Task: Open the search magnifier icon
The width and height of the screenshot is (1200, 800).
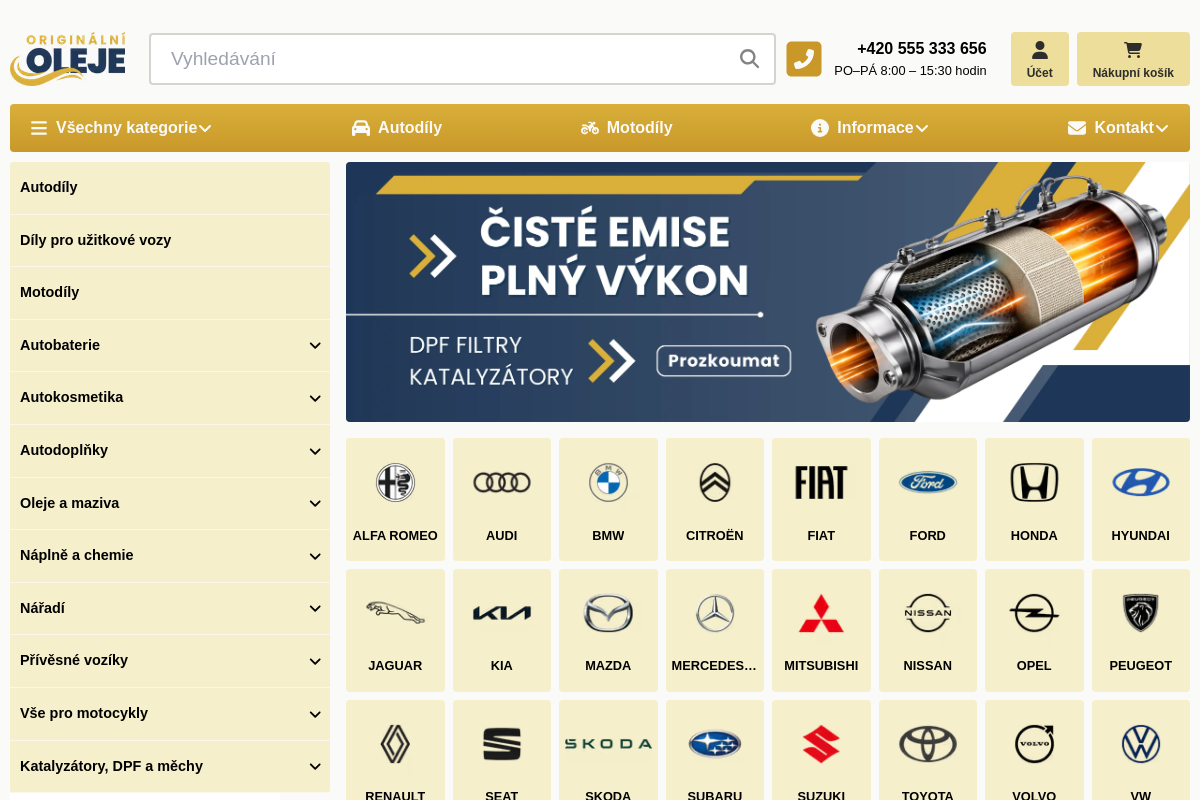Action: pyautogui.click(x=749, y=58)
